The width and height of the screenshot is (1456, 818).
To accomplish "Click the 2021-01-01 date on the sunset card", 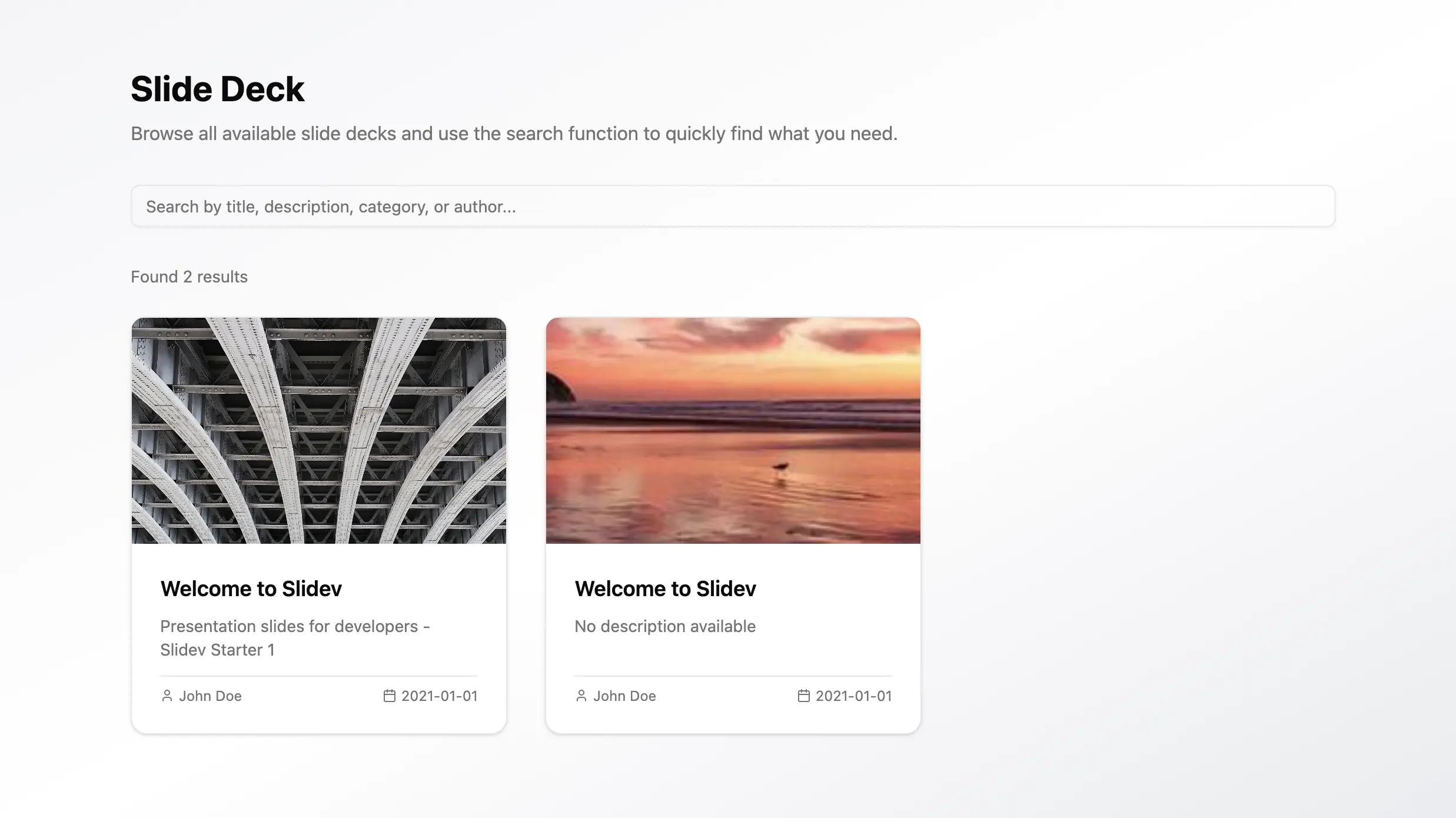I will tap(853, 696).
